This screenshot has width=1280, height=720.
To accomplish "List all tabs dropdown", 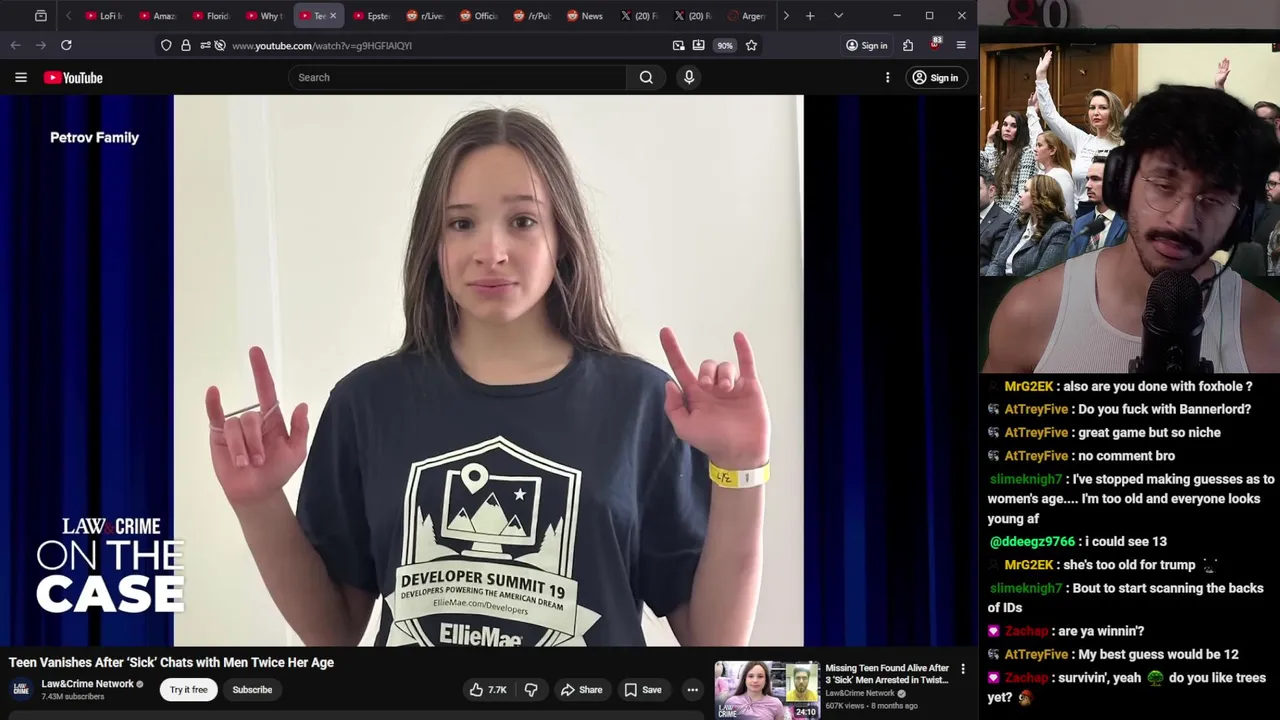I will (x=838, y=16).
